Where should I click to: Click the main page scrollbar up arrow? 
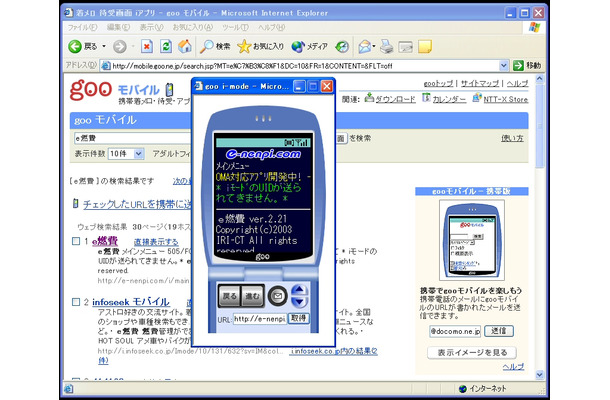coord(540,79)
